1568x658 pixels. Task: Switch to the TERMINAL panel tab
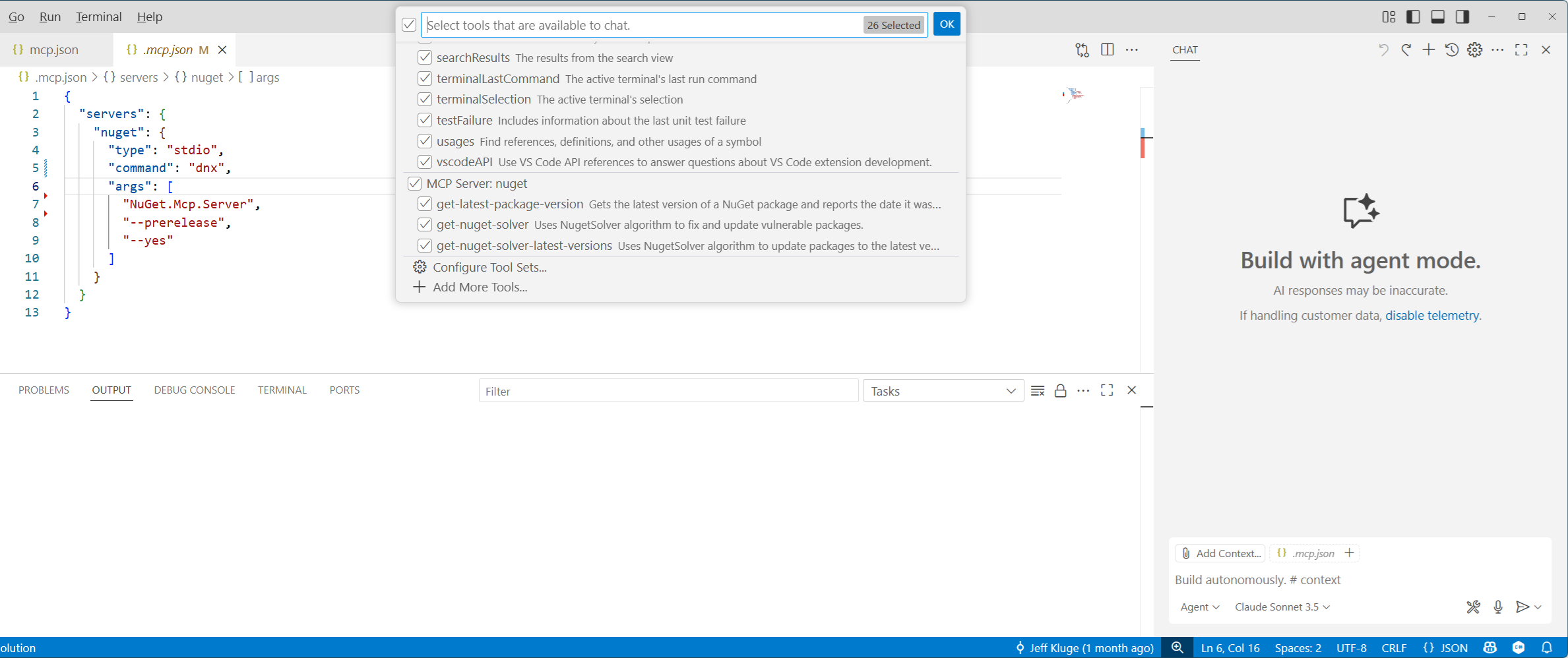click(x=282, y=390)
